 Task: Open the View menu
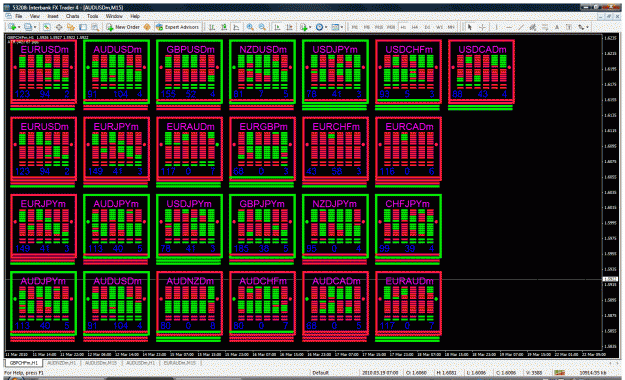(x=35, y=16)
